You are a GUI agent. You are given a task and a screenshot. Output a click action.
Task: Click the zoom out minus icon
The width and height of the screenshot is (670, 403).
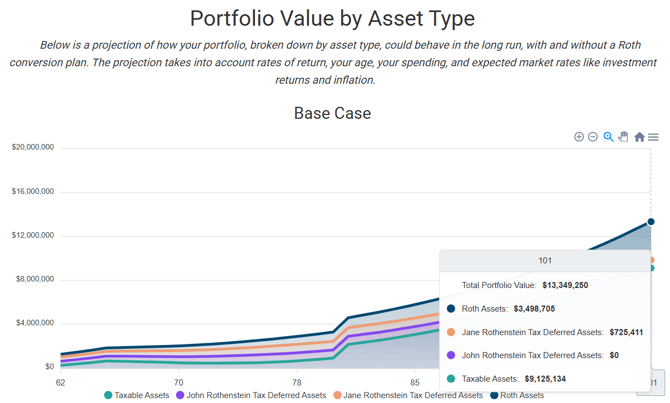tap(593, 137)
